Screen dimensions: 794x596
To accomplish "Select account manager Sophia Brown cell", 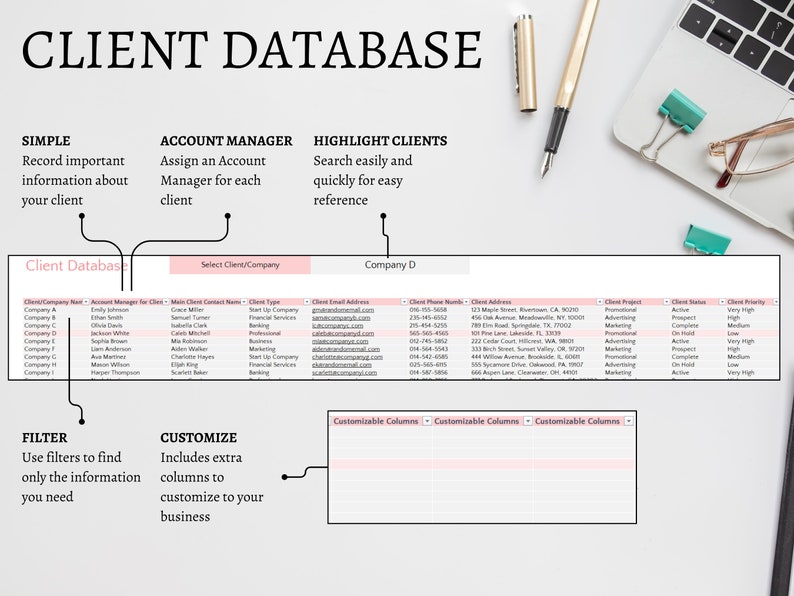I will pos(109,341).
